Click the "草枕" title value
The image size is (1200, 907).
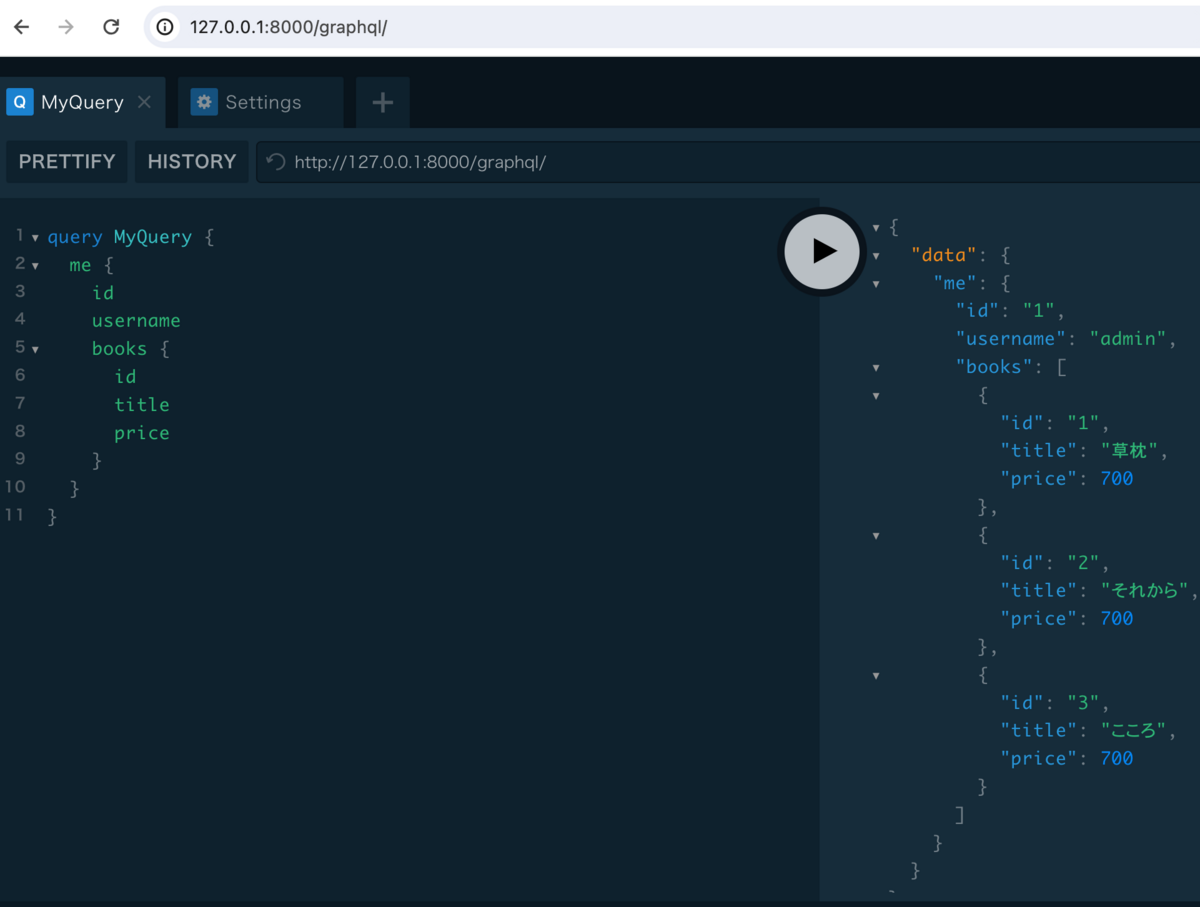pyautogui.click(x=1130, y=451)
